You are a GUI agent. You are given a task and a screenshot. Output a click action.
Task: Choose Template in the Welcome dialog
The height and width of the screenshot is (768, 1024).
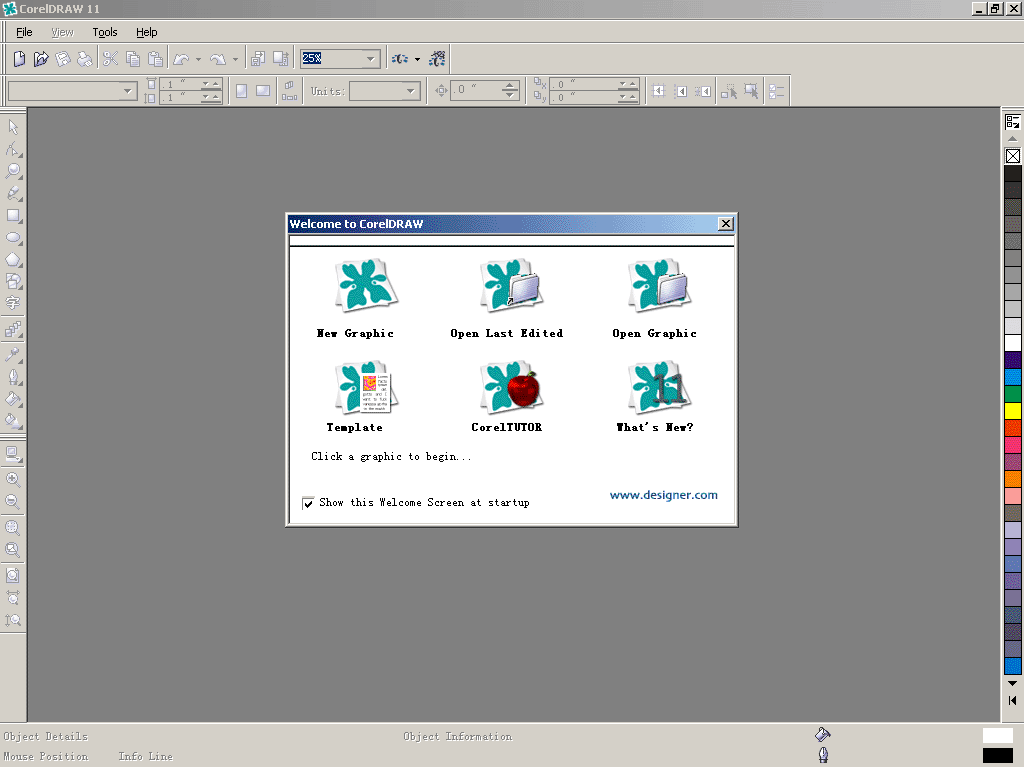(x=366, y=387)
